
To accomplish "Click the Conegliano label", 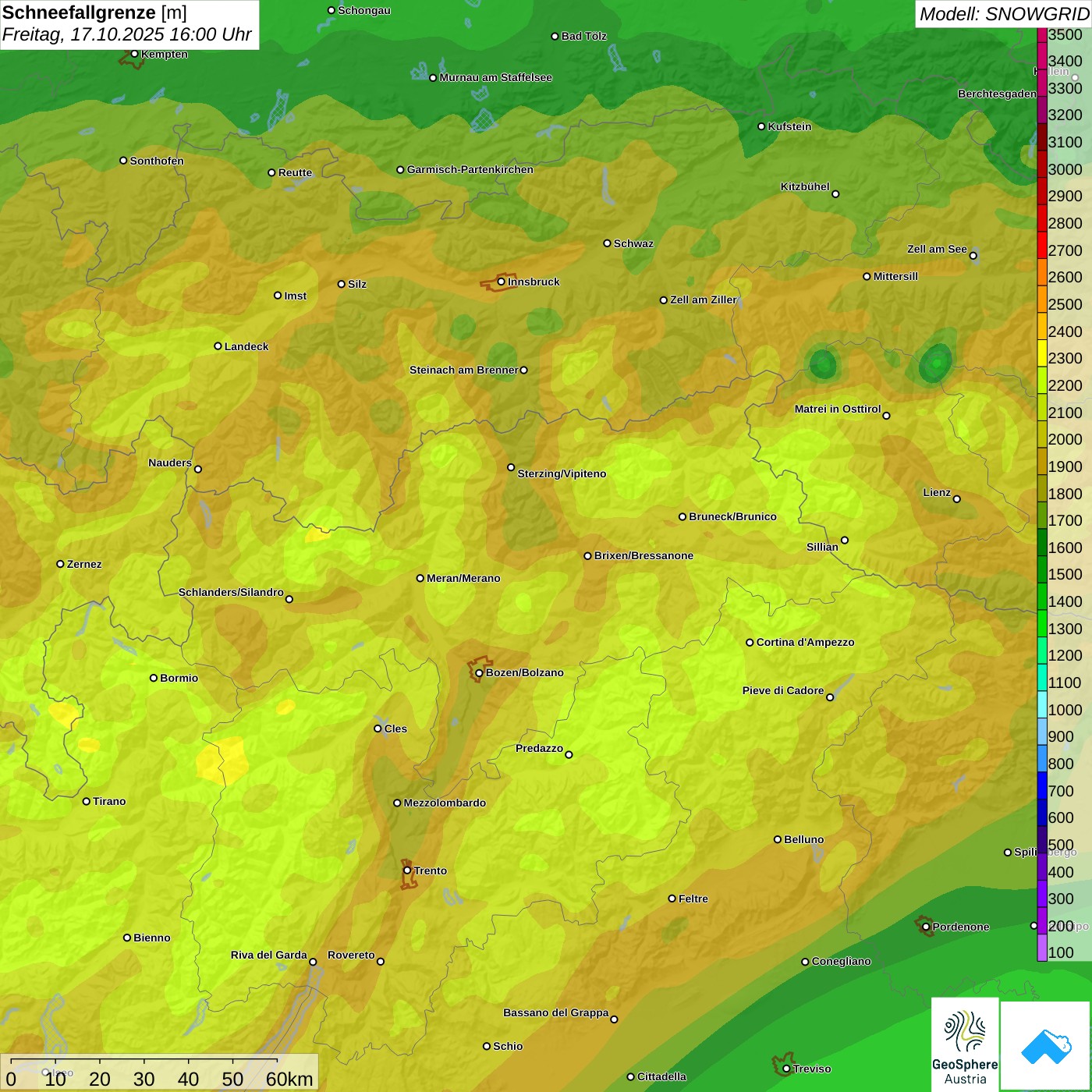I will [x=841, y=961].
